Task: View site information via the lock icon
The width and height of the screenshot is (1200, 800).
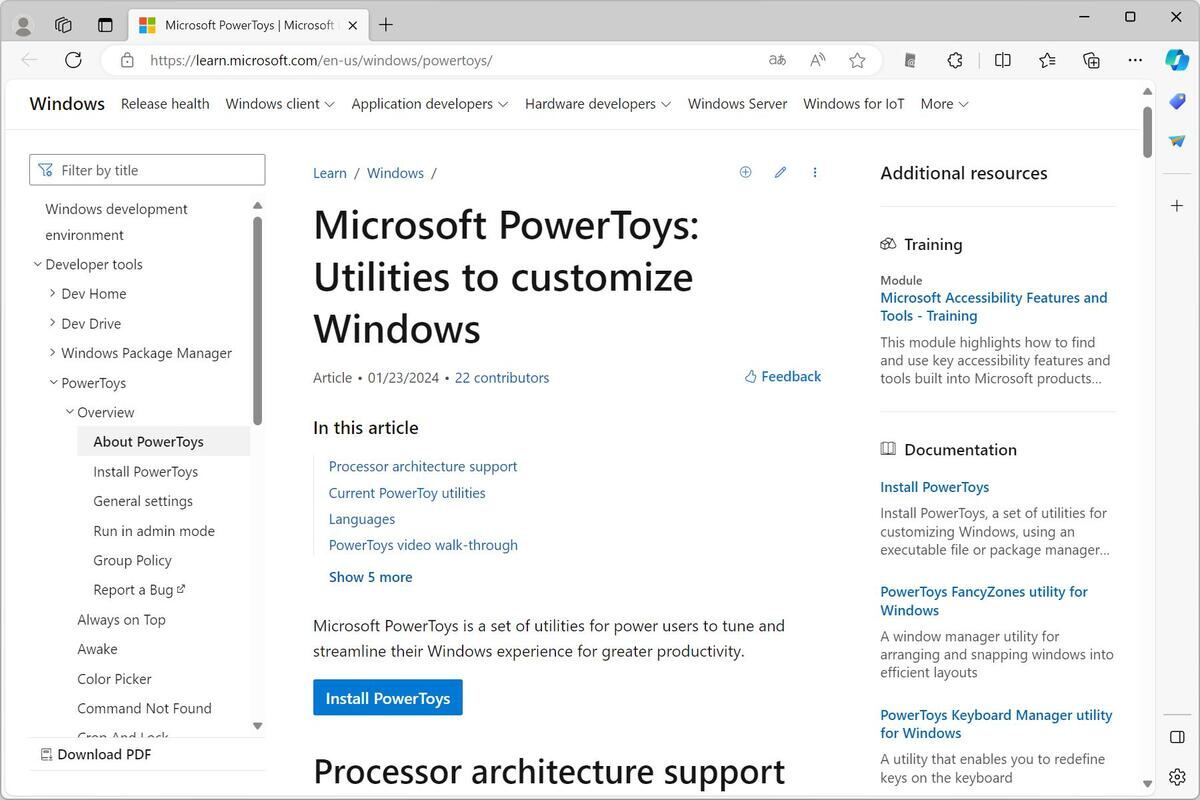Action: coord(127,60)
